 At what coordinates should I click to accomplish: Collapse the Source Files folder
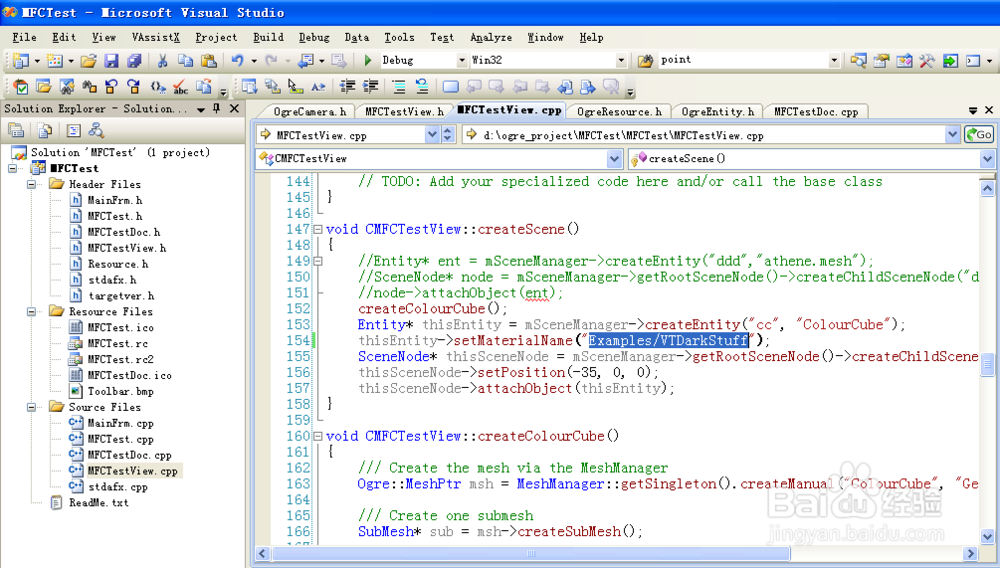[x=31, y=407]
